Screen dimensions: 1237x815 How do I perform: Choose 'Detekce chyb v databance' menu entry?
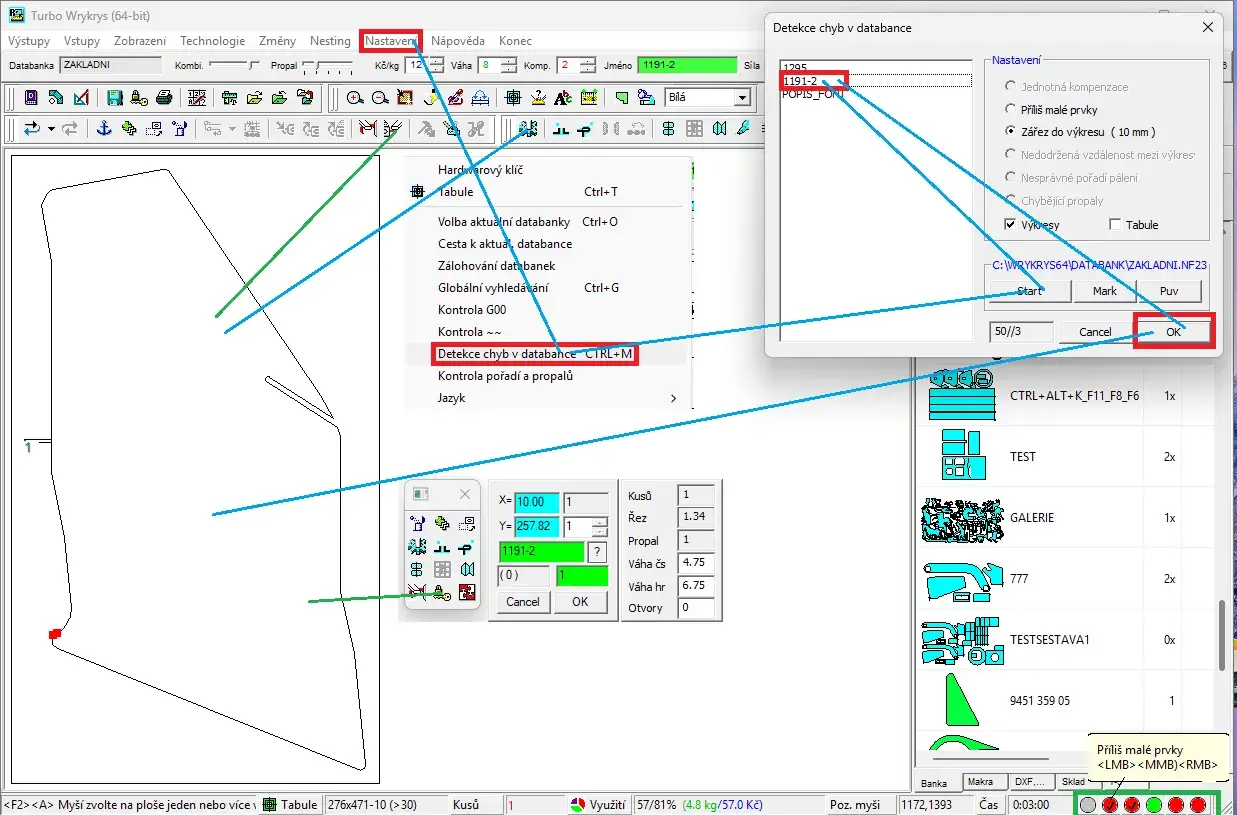pyautogui.click(x=537, y=354)
